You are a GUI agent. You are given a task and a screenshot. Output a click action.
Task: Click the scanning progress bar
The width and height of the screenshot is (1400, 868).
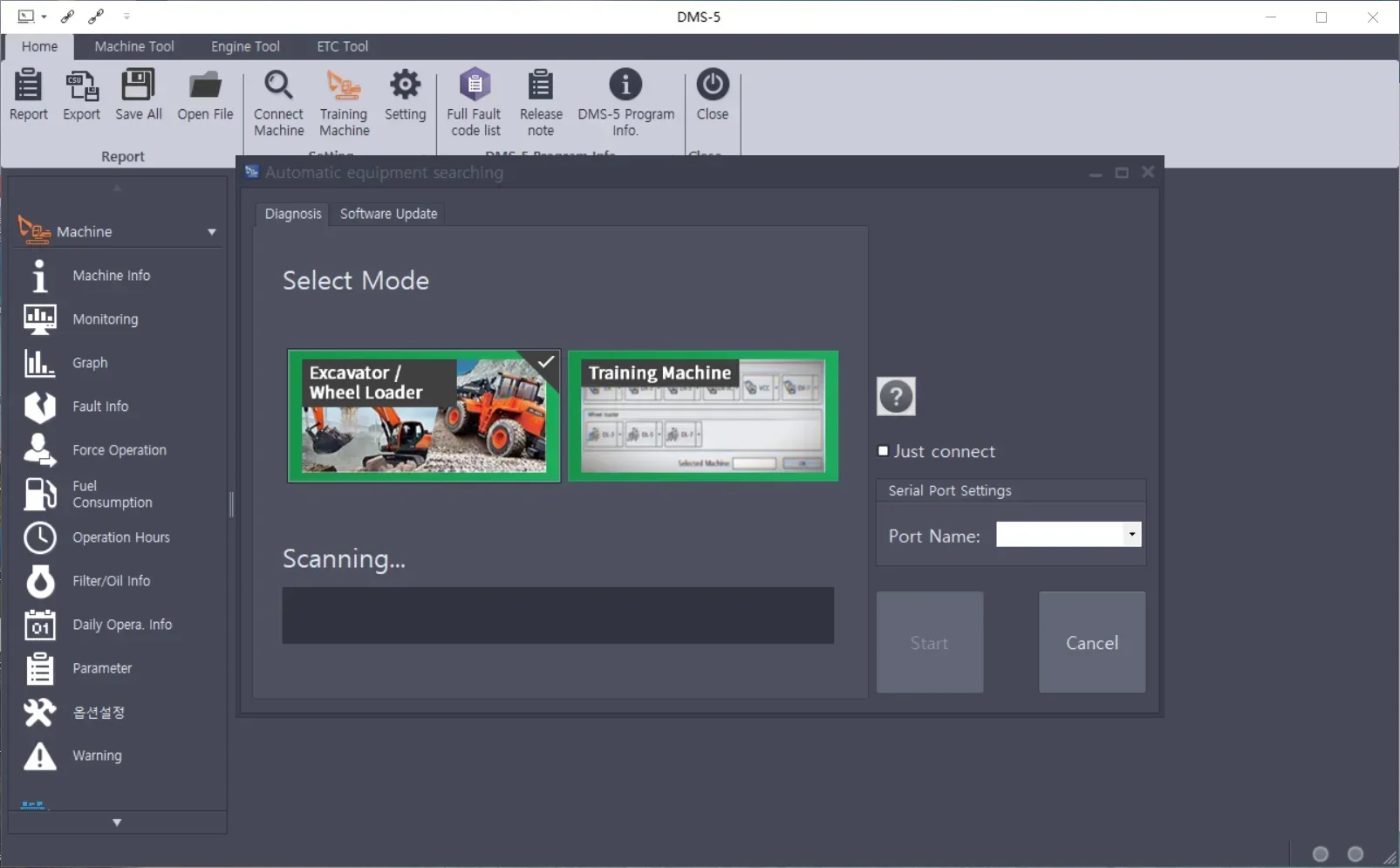pos(557,615)
